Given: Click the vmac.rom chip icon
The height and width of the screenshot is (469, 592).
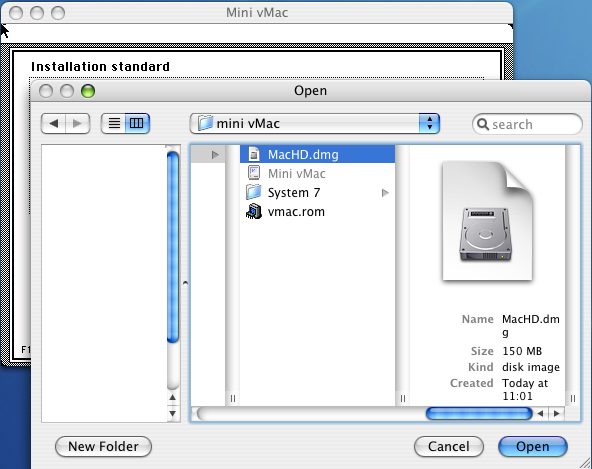Looking at the screenshot, I should pyautogui.click(x=254, y=211).
